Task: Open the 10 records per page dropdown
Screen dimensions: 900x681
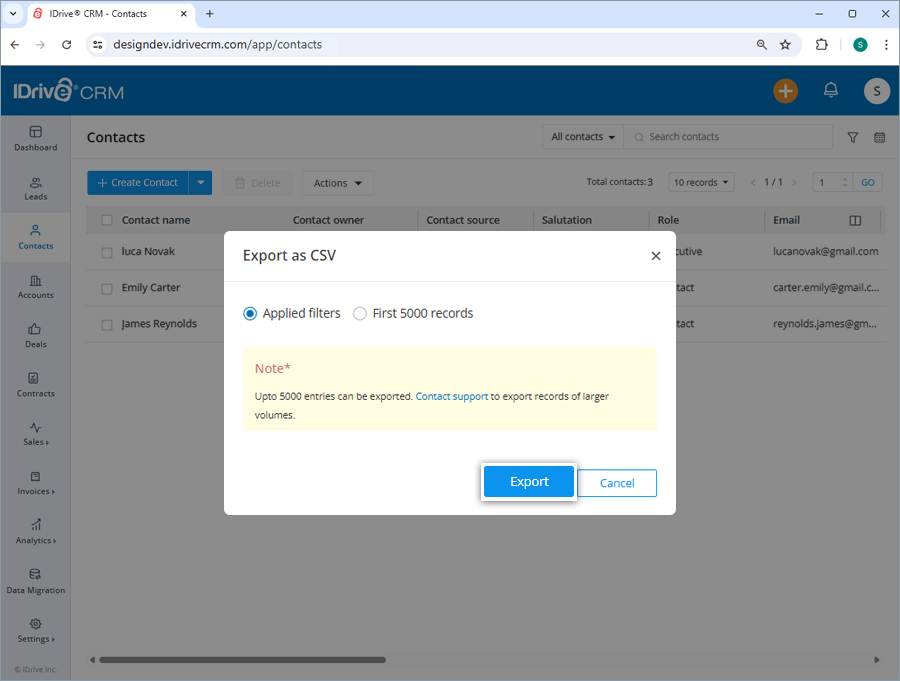Action: (700, 181)
